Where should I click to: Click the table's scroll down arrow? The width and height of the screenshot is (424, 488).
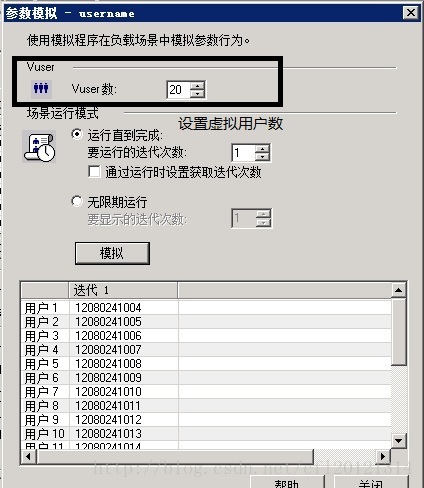tap(398, 441)
